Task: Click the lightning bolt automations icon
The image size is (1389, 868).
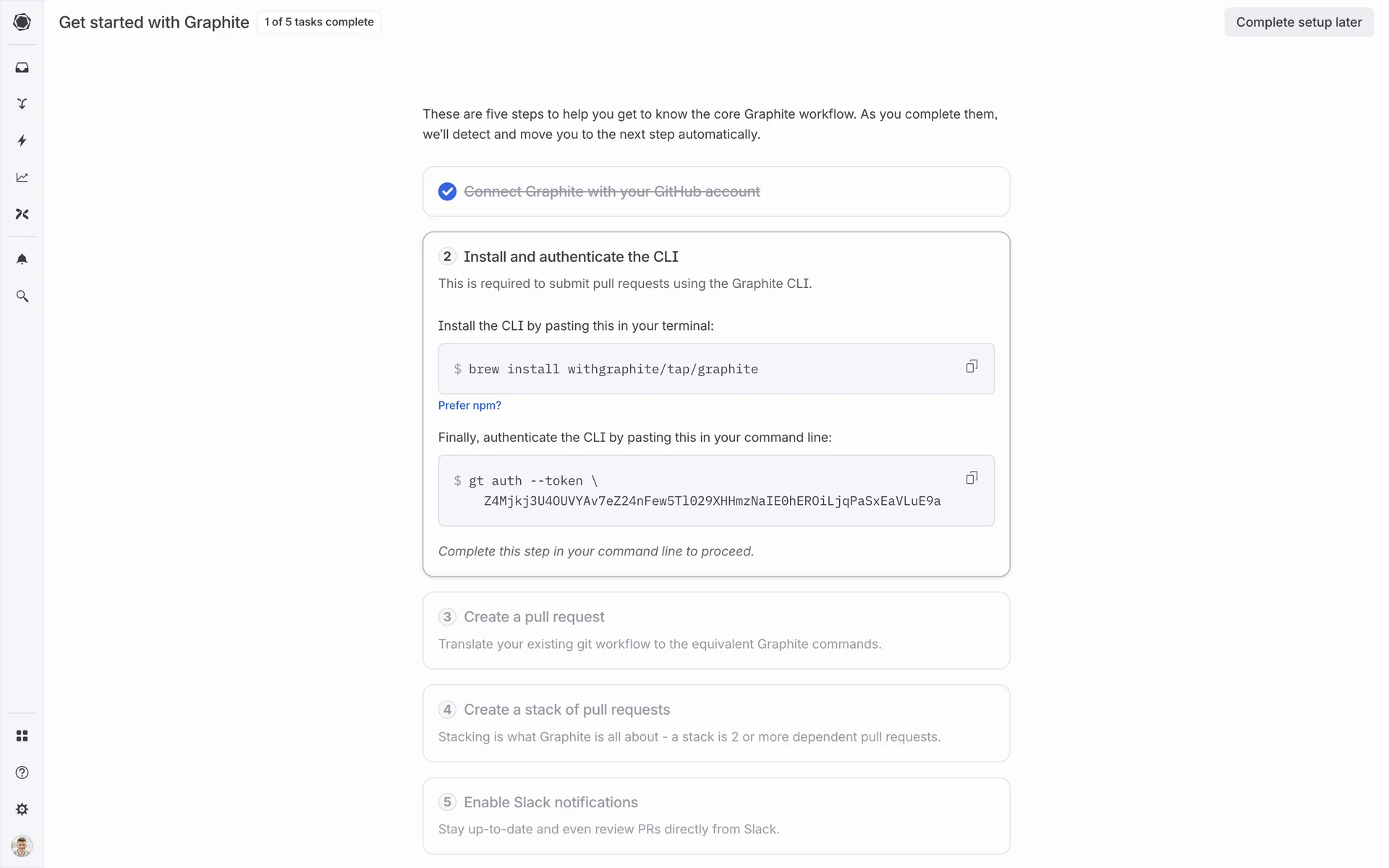Action: coord(22,140)
